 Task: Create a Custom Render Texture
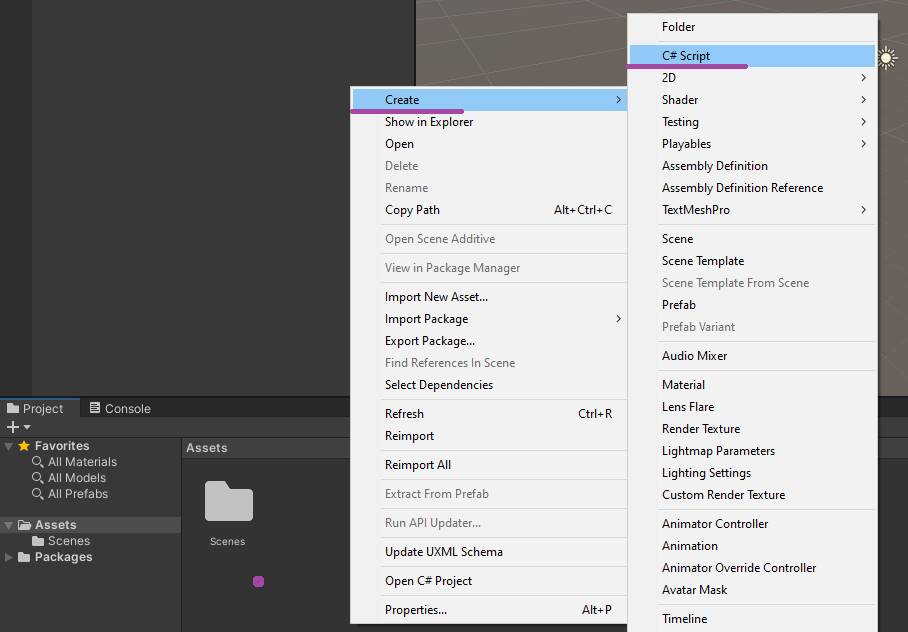(752, 495)
